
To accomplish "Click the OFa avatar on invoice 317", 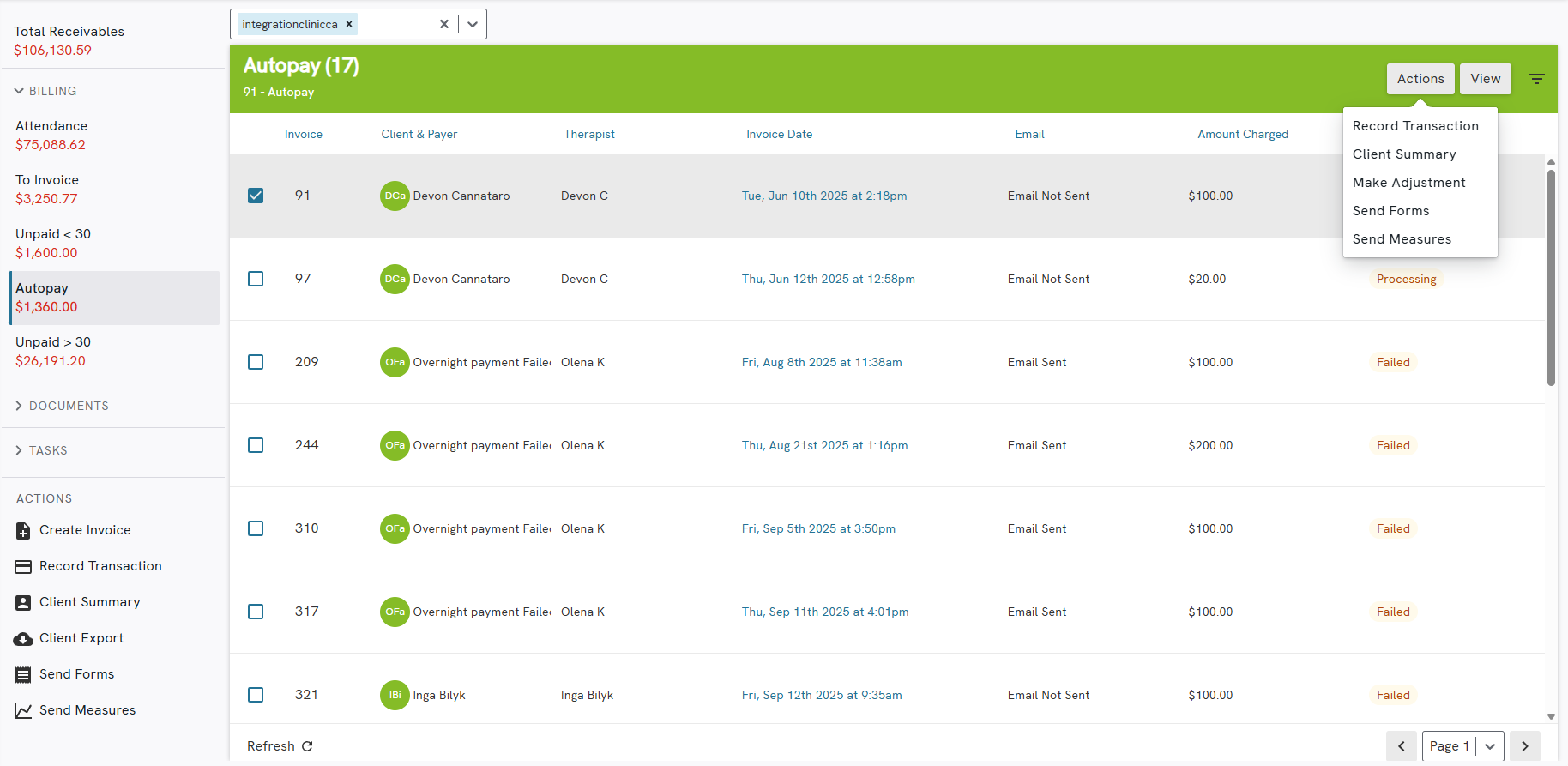I will tap(395, 612).
